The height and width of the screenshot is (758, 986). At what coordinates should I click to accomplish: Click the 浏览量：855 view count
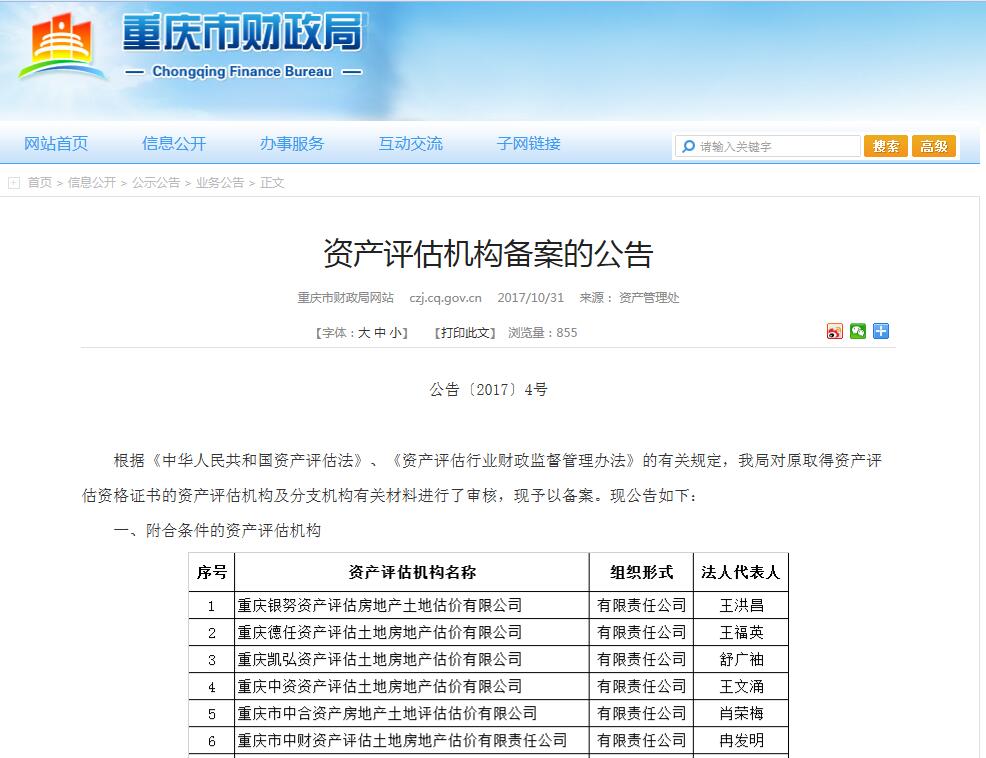[543, 333]
